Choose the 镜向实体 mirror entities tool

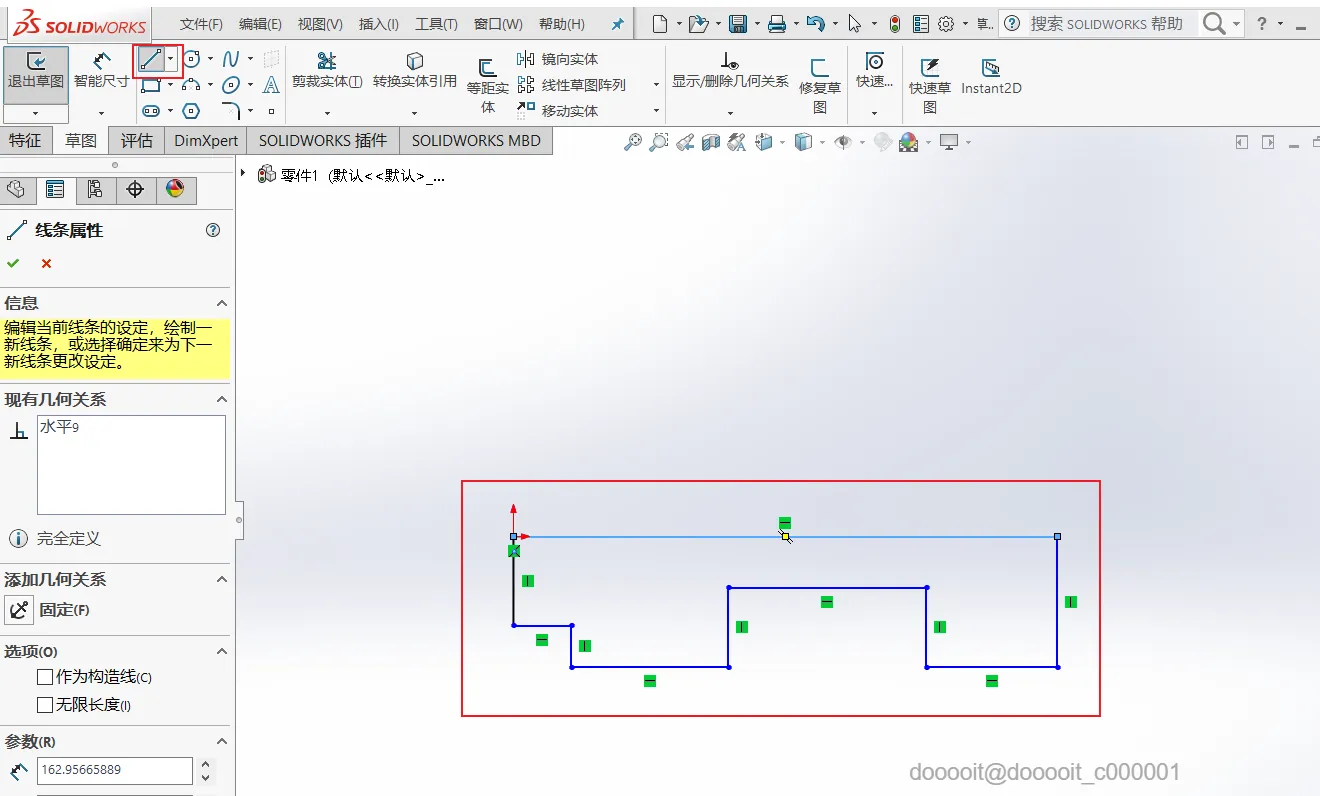click(x=558, y=60)
